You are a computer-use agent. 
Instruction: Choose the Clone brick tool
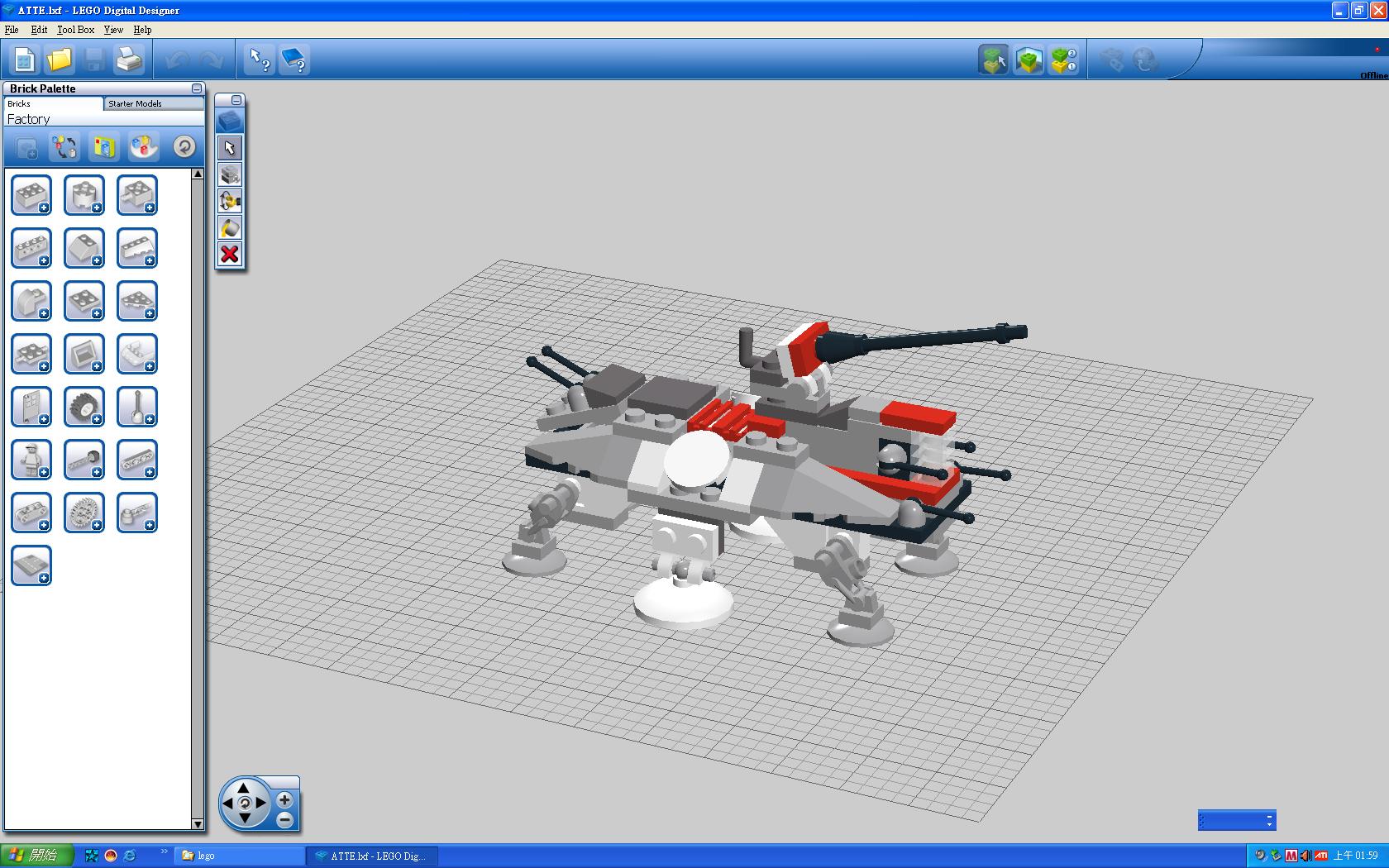point(230,174)
